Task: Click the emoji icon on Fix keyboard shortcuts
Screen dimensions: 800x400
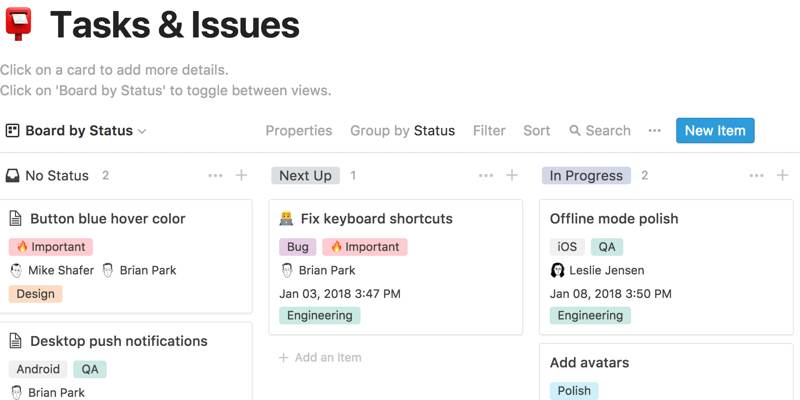Action: pyautogui.click(x=286, y=219)
